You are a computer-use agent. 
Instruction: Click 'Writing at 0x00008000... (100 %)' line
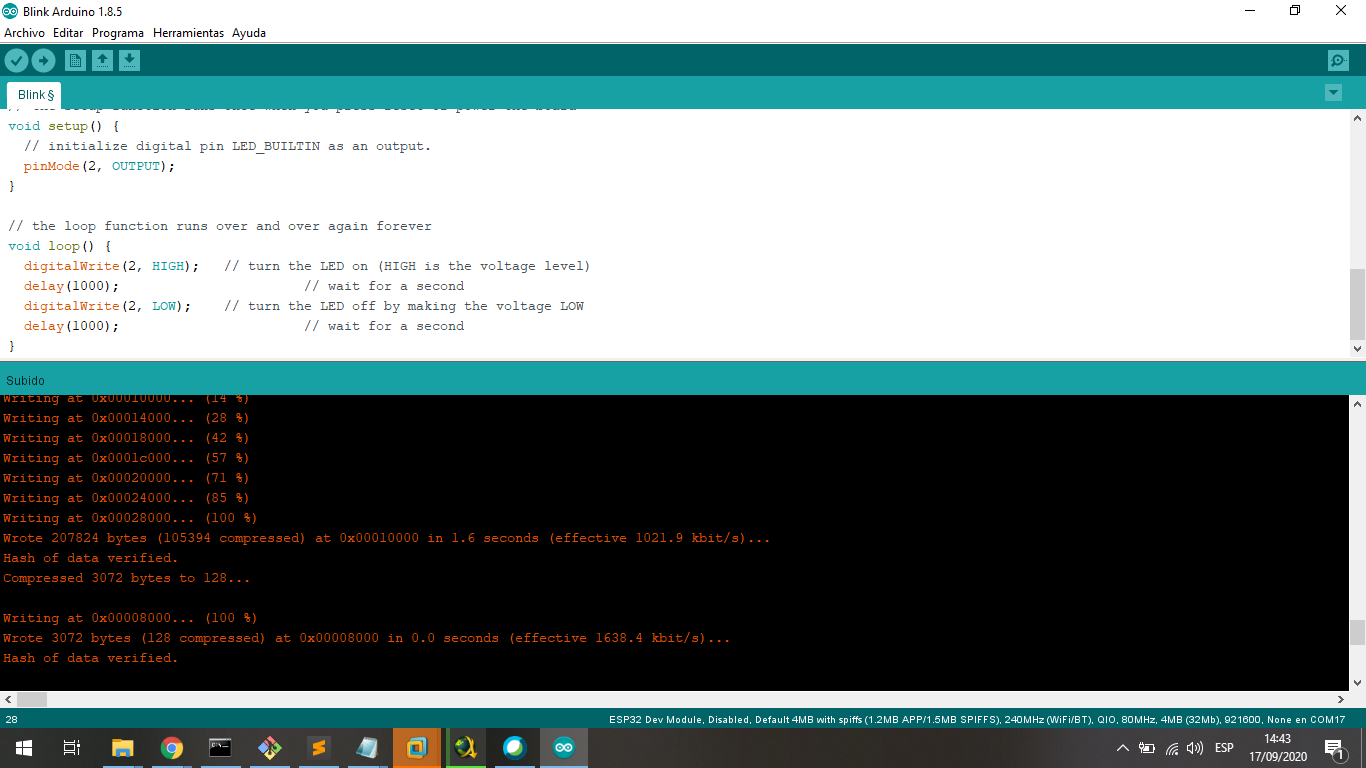point(130,618)
